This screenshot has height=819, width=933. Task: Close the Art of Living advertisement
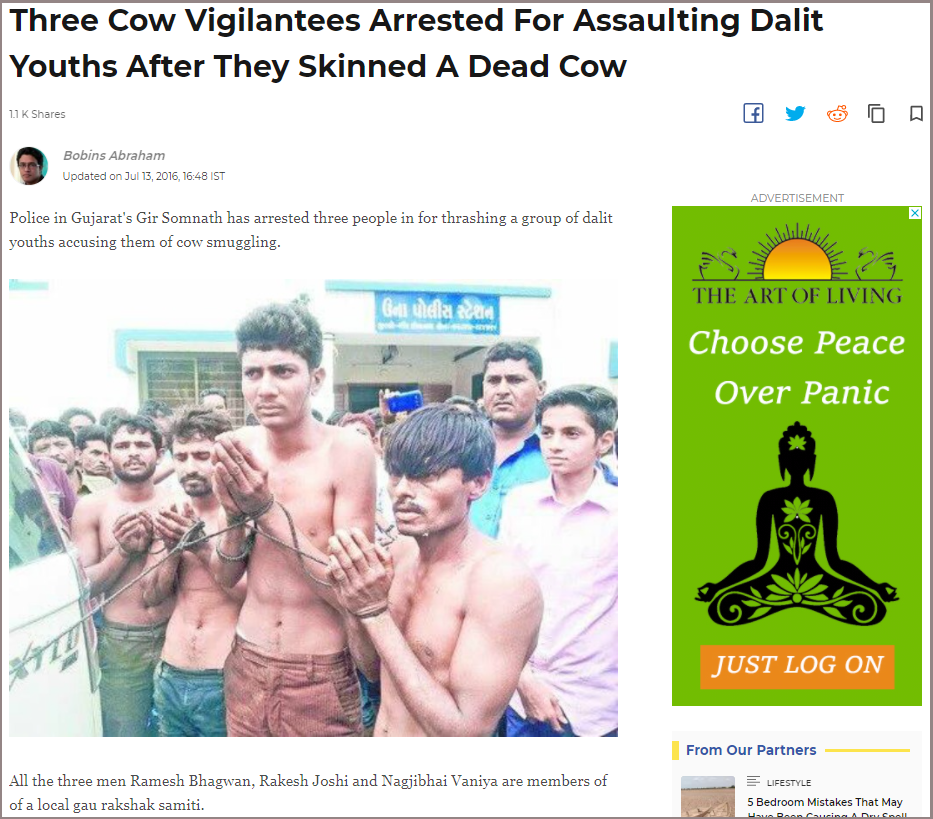tap(915, 213)
